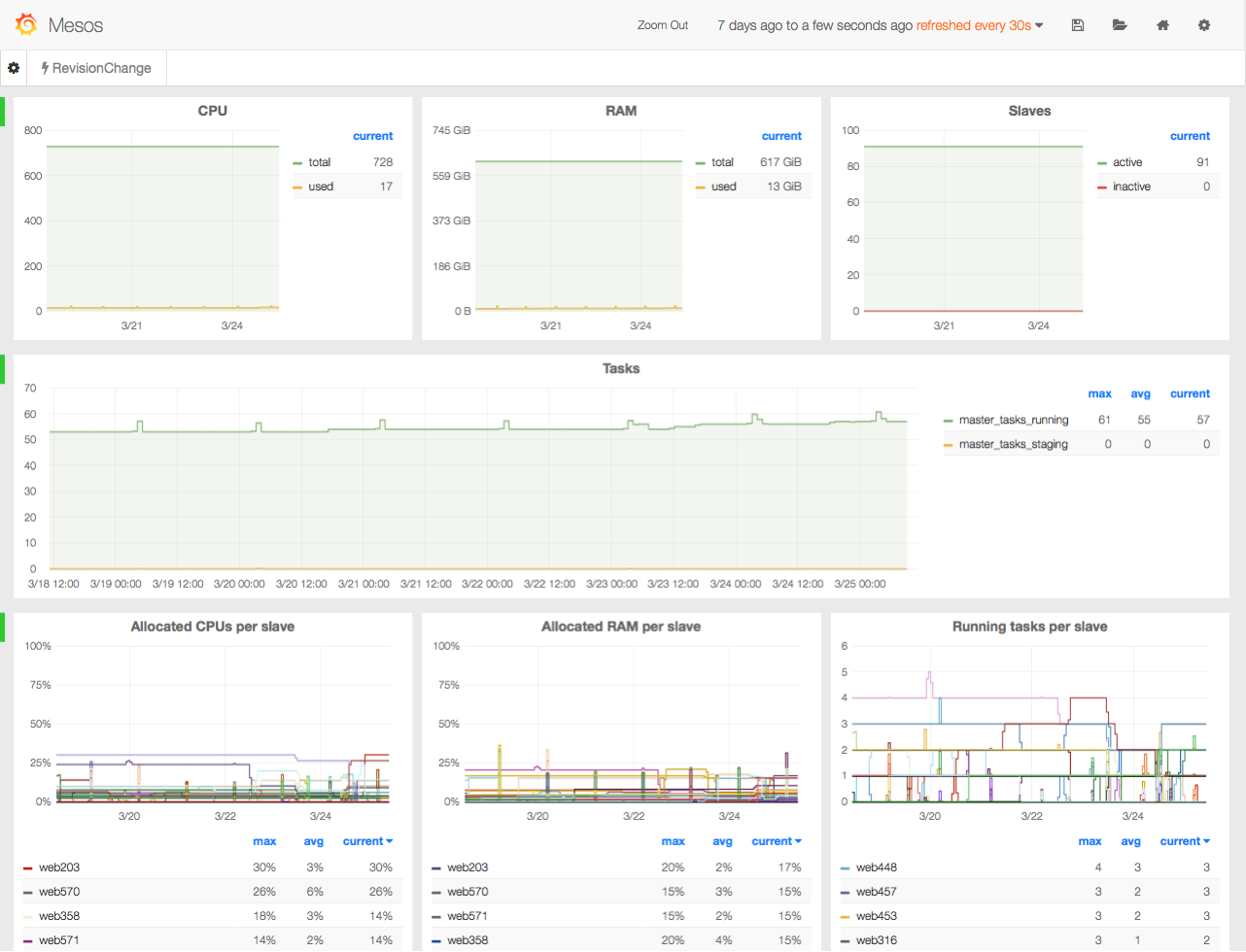1246x952 pixels.
Task: Click the CPU panel title
Action: pyautogui.click(x=213, y=111)
